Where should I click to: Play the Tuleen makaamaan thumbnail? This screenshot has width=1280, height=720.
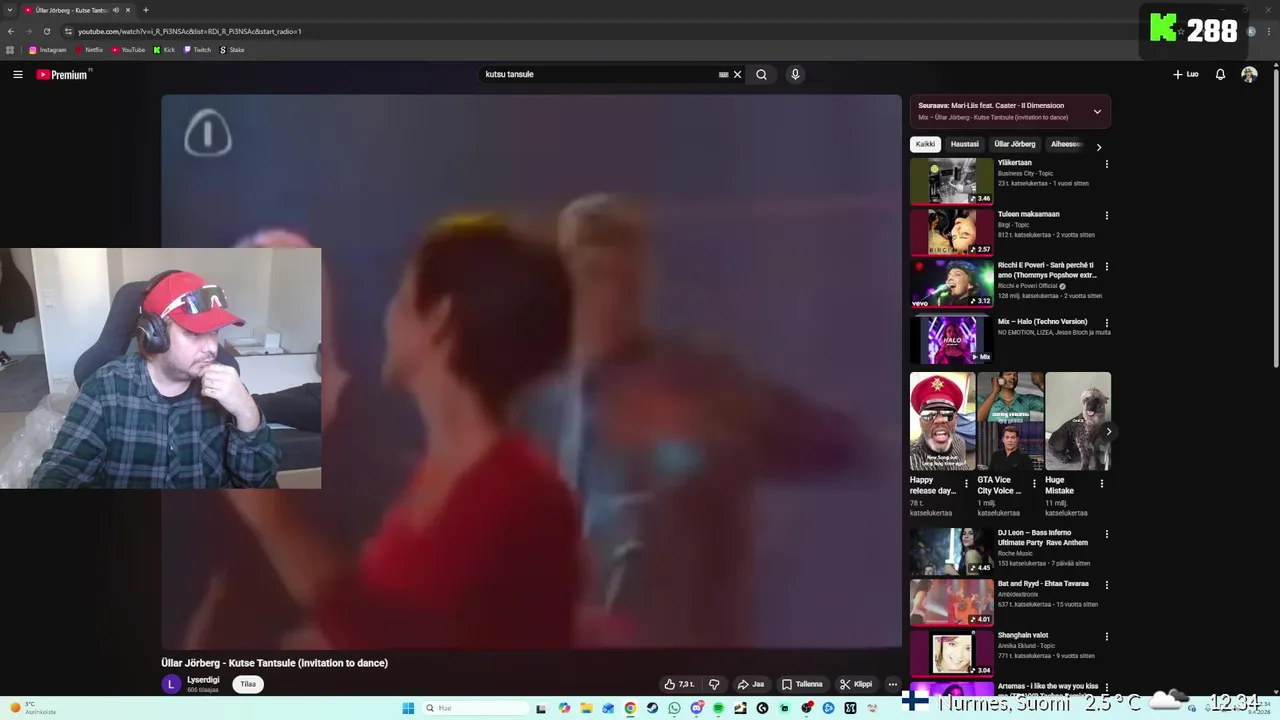pyautogui.click(x=951, y=232)
